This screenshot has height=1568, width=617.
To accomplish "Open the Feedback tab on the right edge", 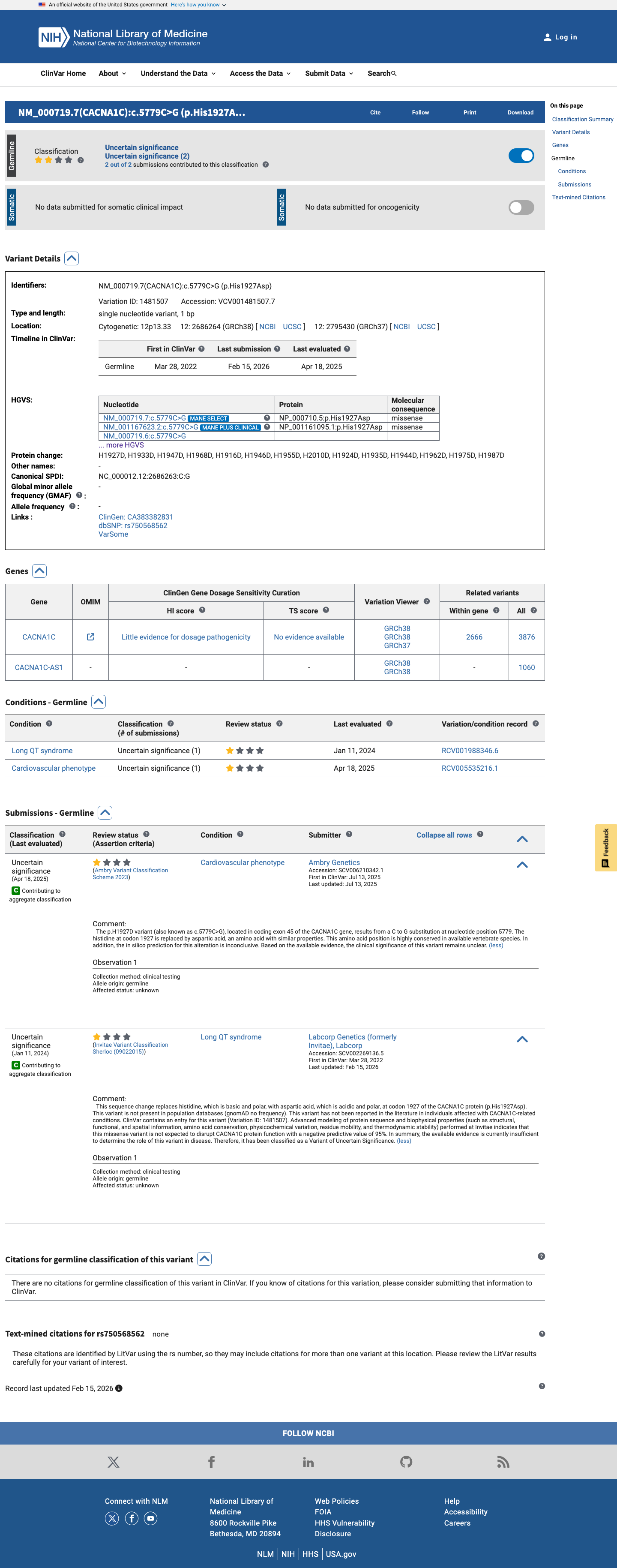I will pos(605,847).
